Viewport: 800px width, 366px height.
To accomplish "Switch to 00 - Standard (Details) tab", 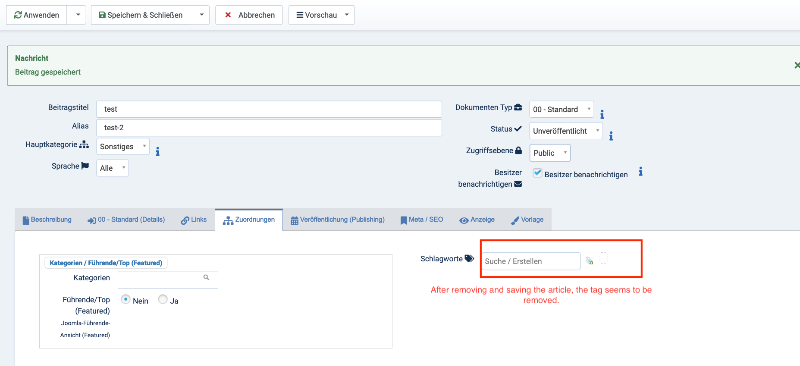I will [x=126, y=220].
